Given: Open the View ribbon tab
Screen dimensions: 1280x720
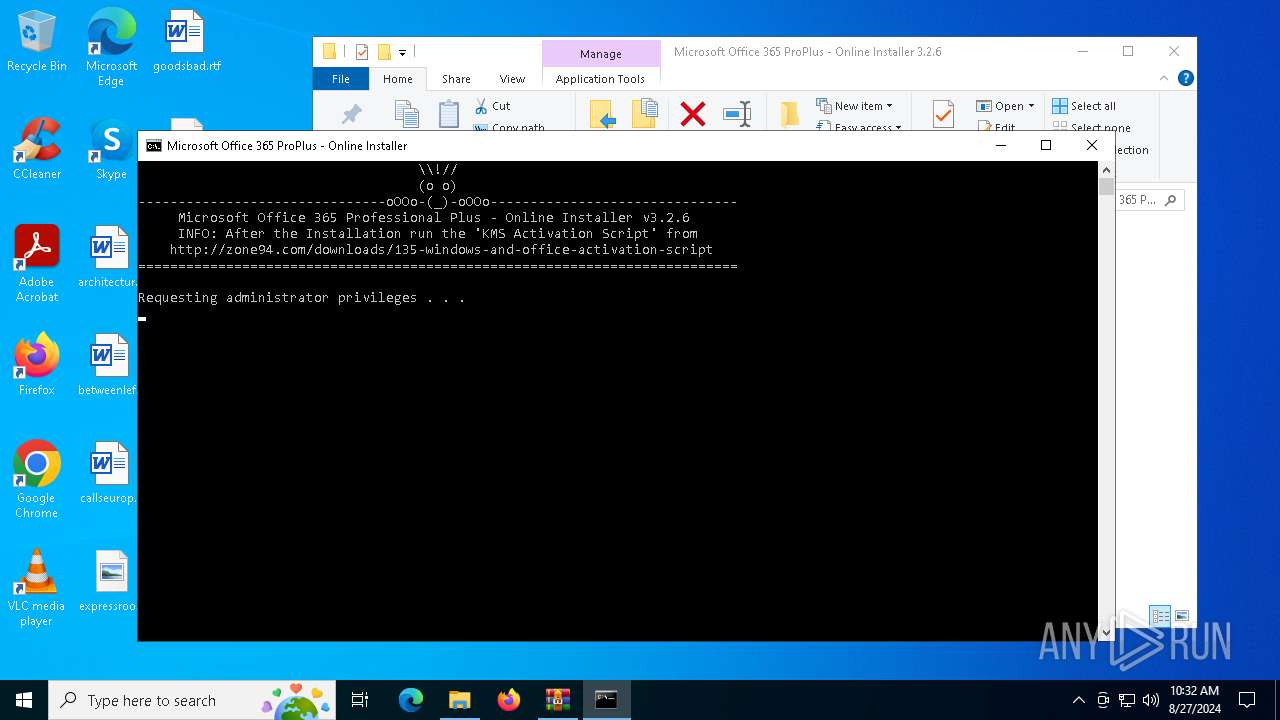Looking at the screenshot, I should tap(512, 79).
